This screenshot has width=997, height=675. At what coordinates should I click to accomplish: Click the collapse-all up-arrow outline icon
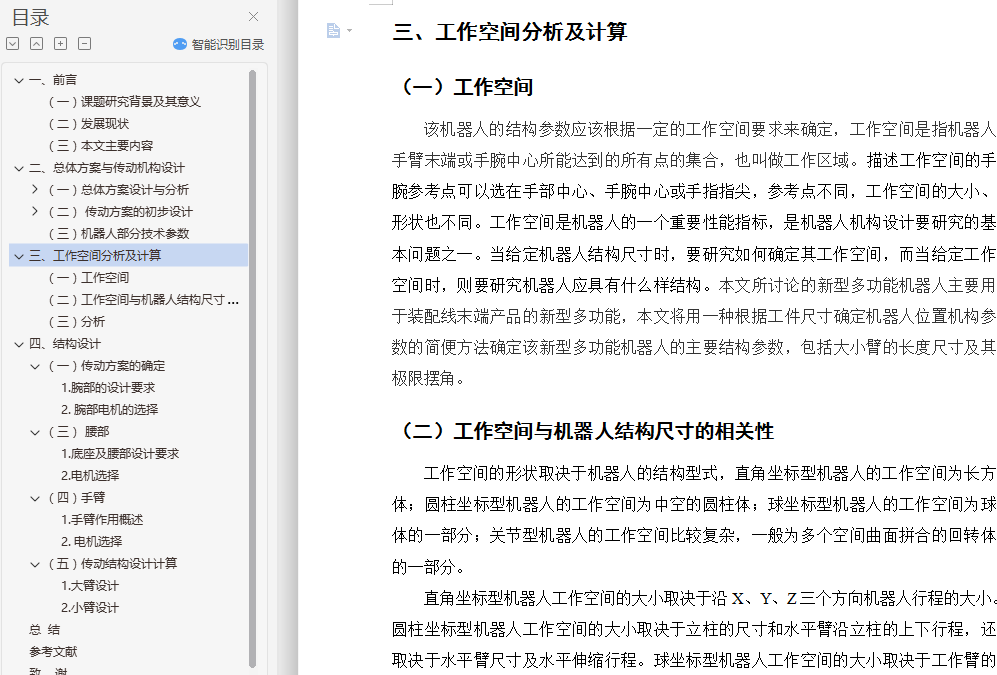tap(37, 43)
